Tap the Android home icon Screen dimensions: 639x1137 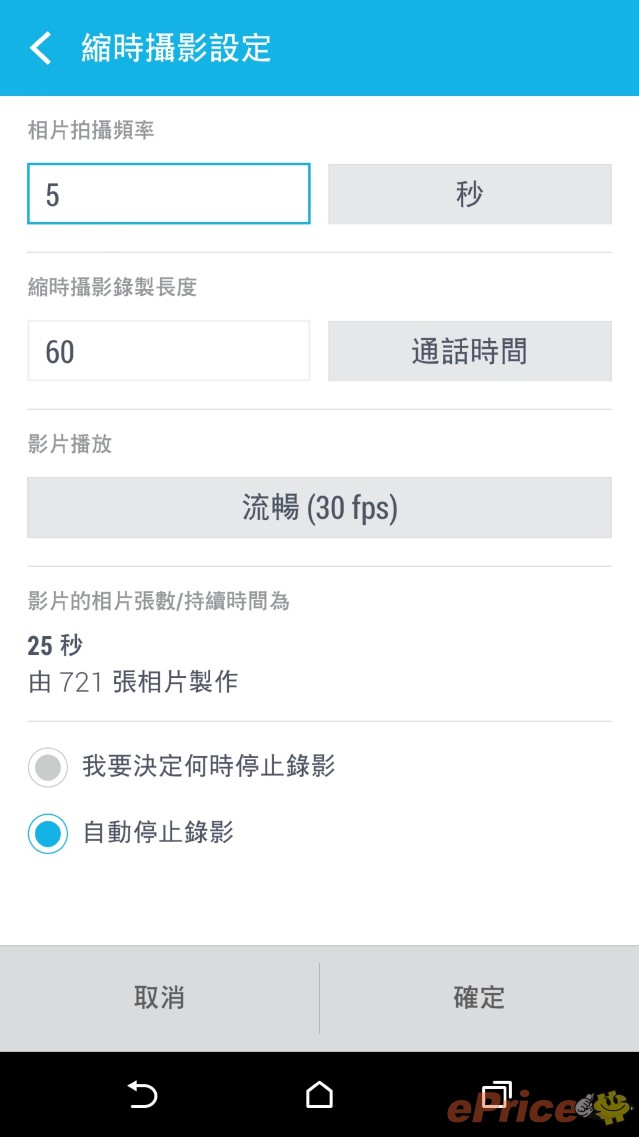(319, 1096)
